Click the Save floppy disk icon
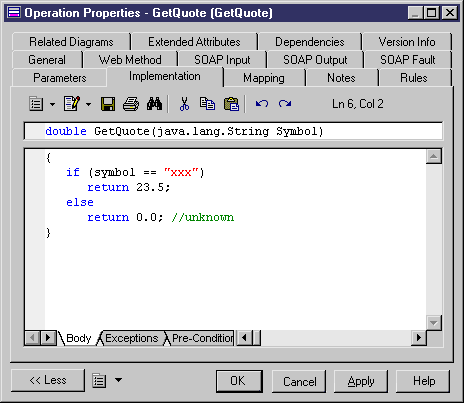464x403 pixels. click(108, 104)
